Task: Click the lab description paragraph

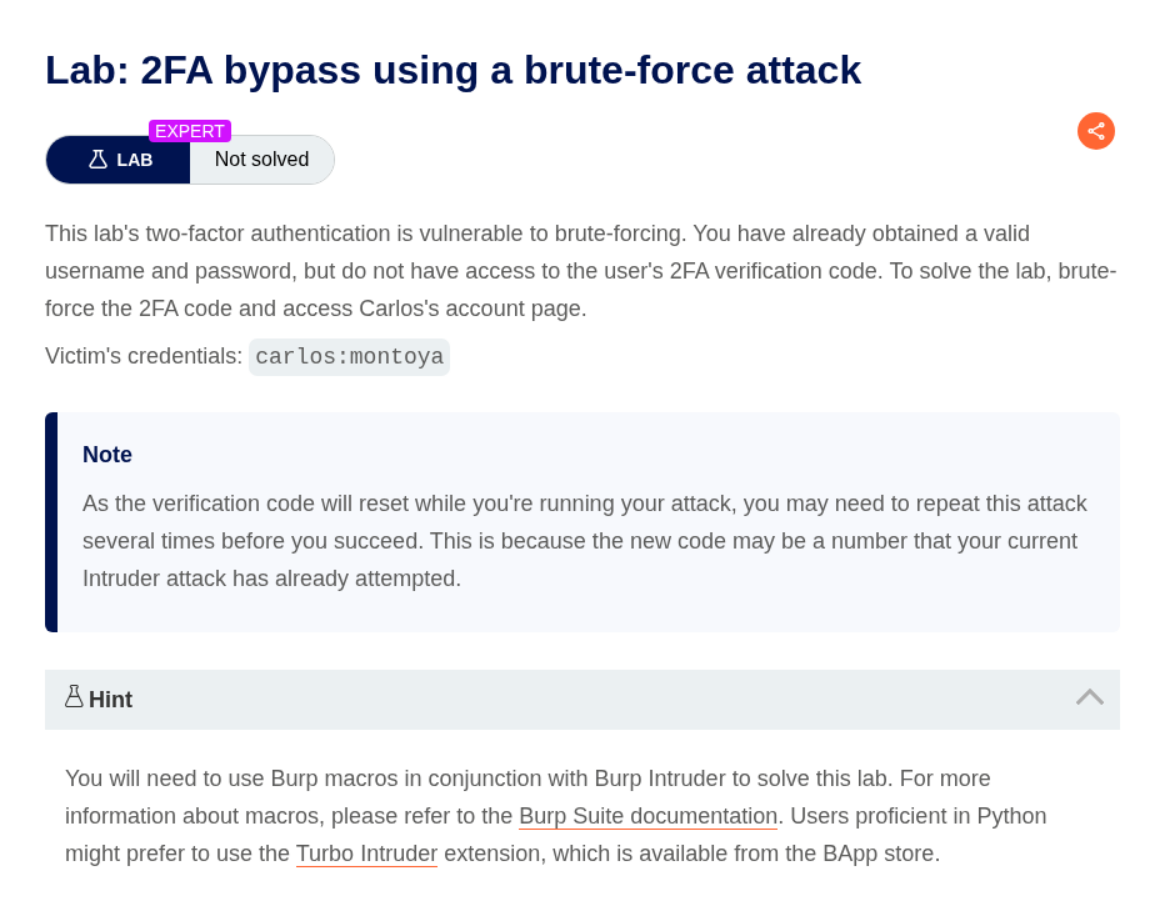Action: [x=580, y=271]
